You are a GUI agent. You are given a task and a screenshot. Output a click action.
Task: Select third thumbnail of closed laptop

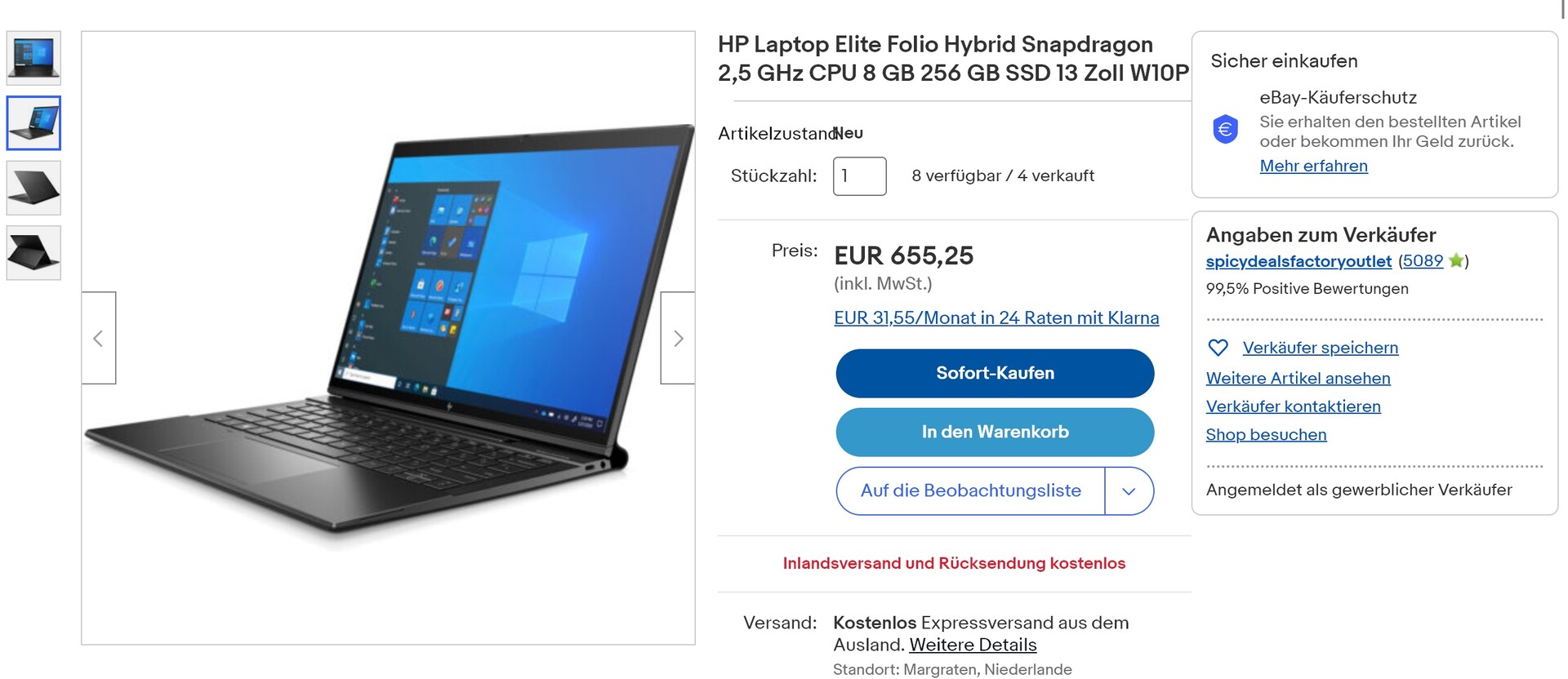pos(33,188)
